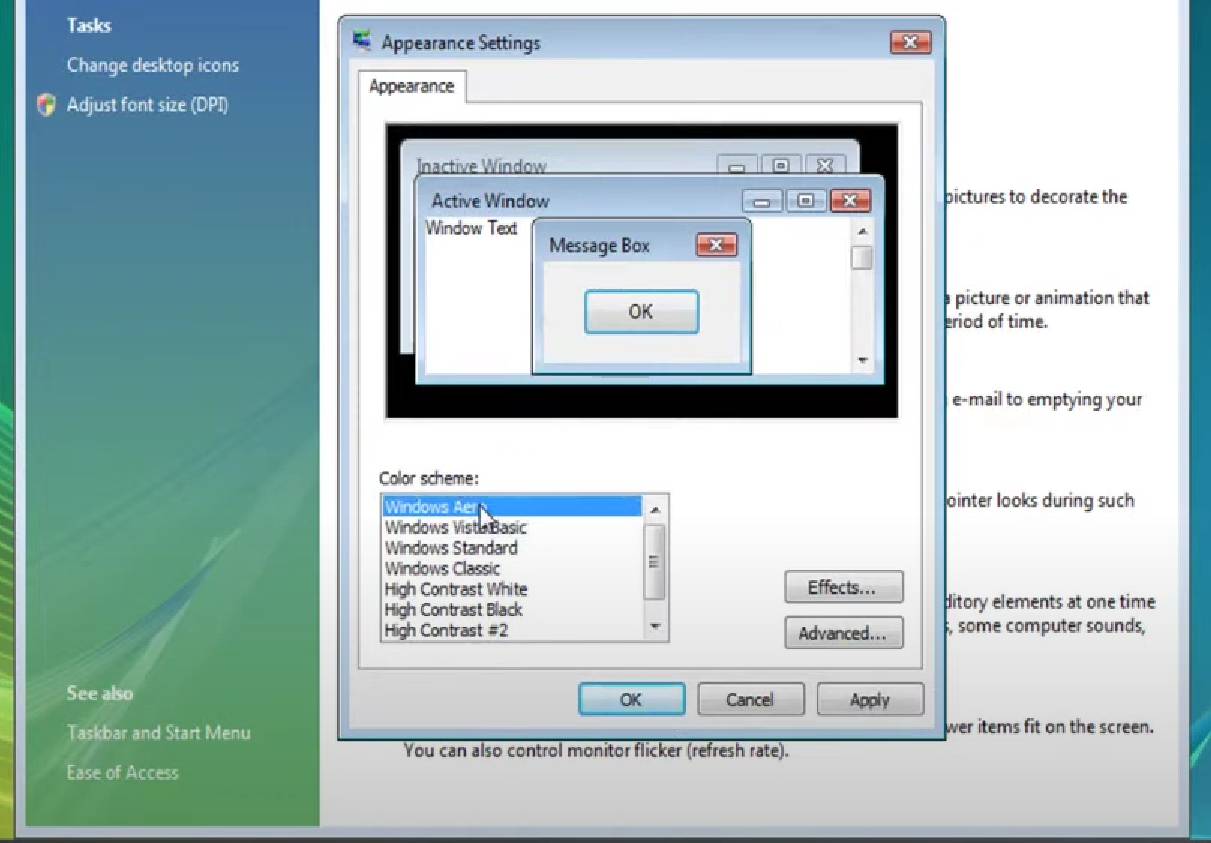Click the preview Active Window title bar
1211x843 pixels.
click(x=650, y=200)
